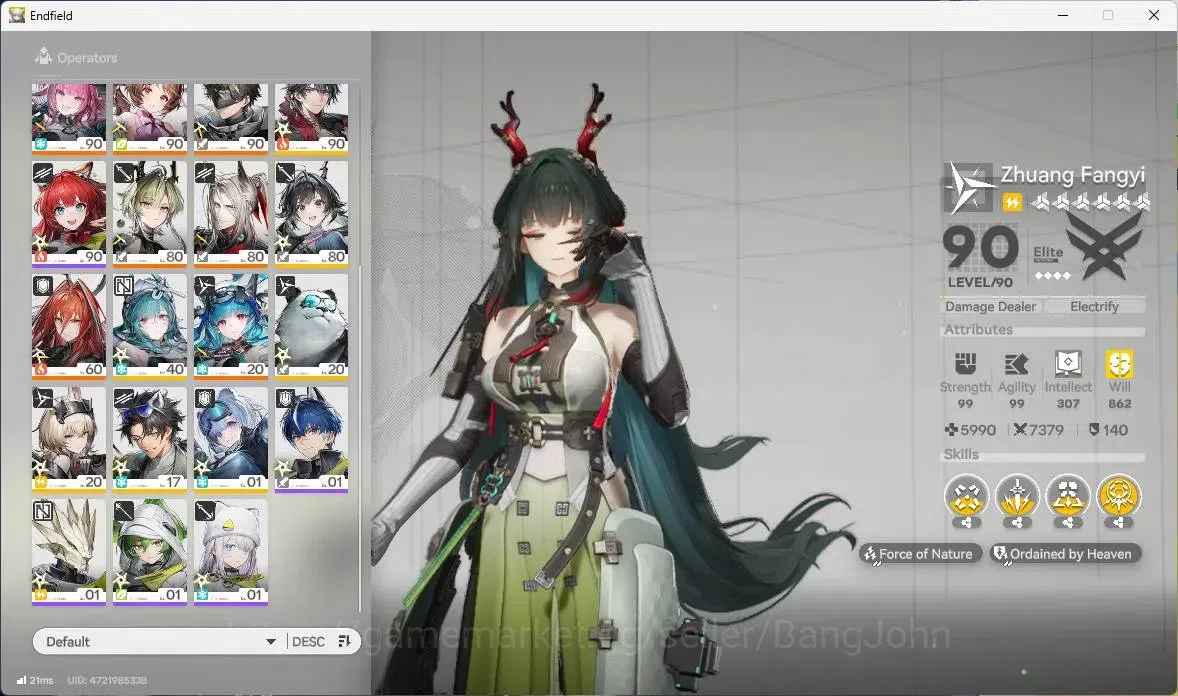The width and height of the screenshot is (1178, 696).
Task: Select the black-haired level 80 operator card
Action: pyautogui.click(x=312, y=214)
